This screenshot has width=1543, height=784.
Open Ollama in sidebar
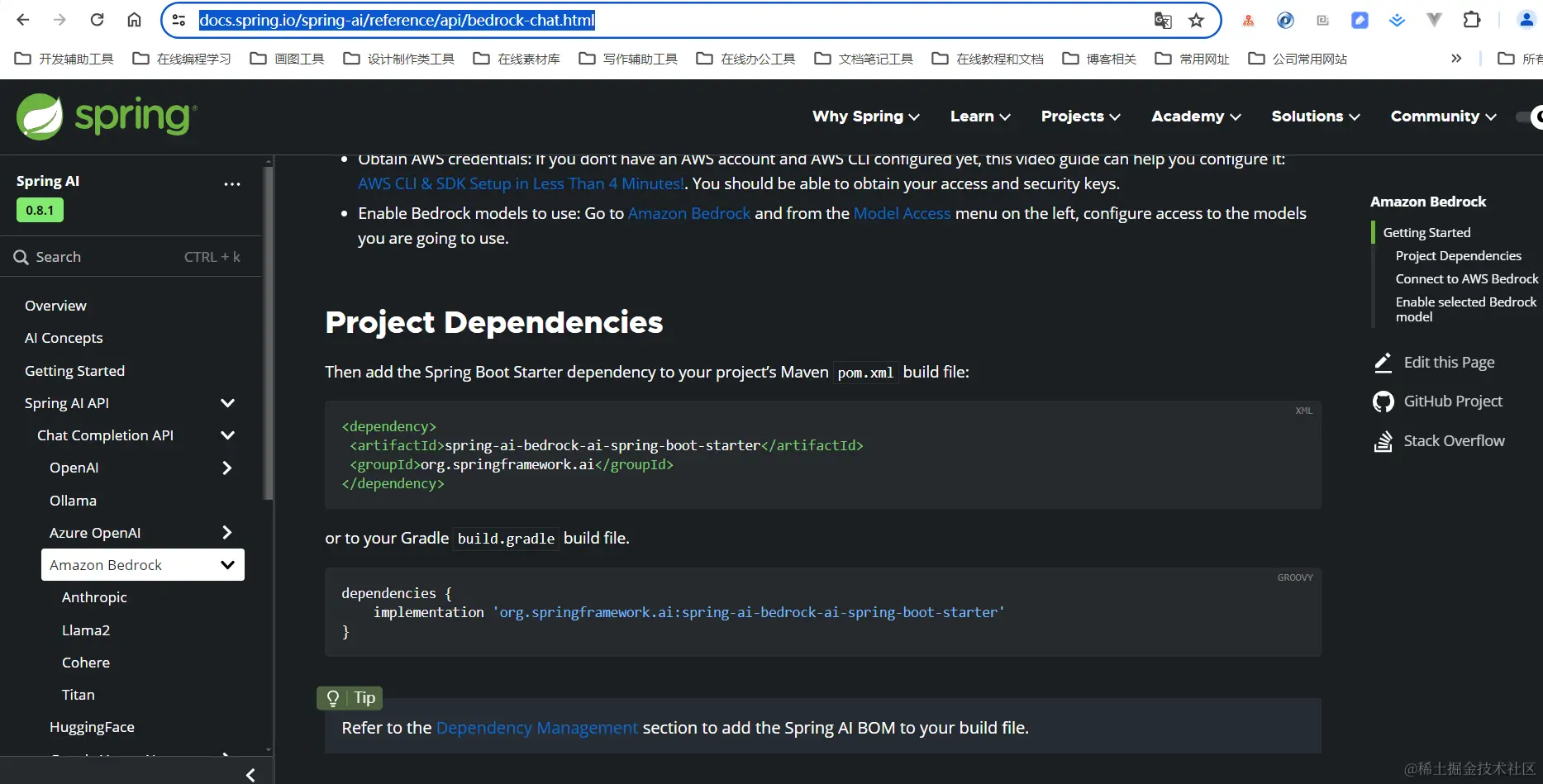point(73,501)
